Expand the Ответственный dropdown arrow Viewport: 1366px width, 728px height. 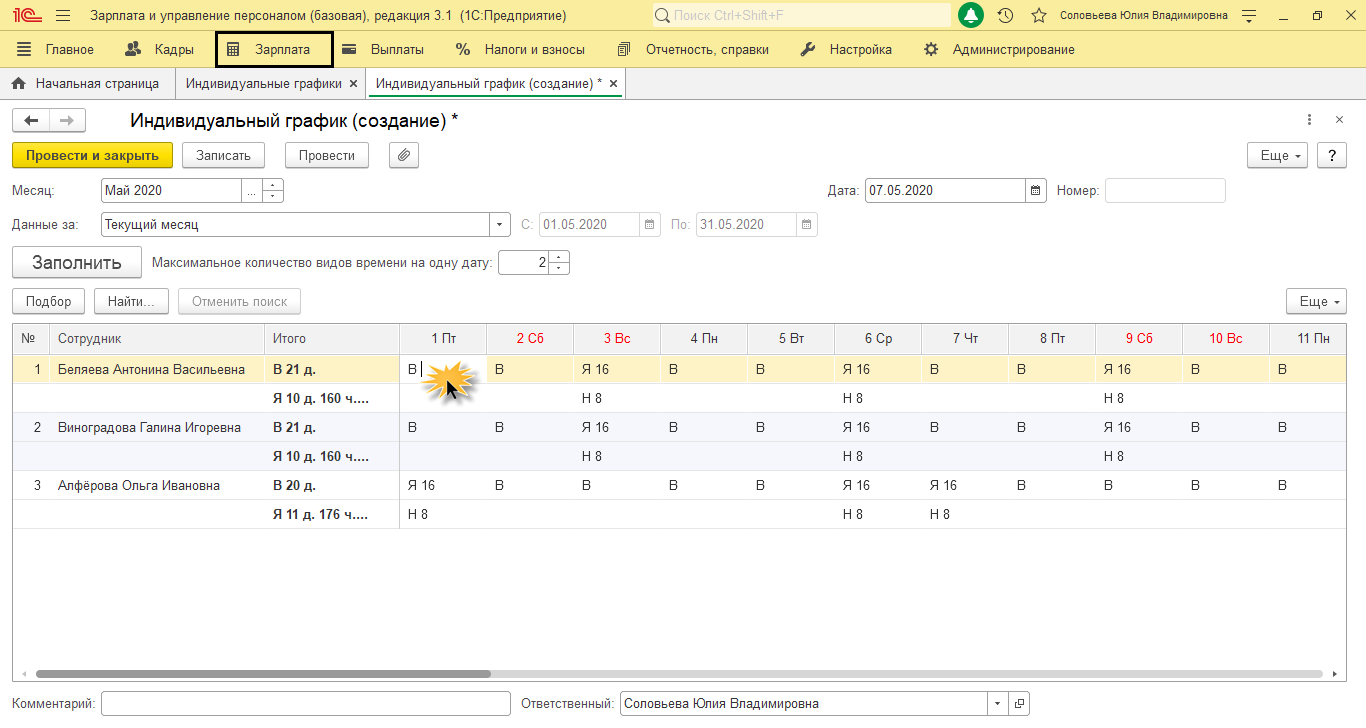997,703
